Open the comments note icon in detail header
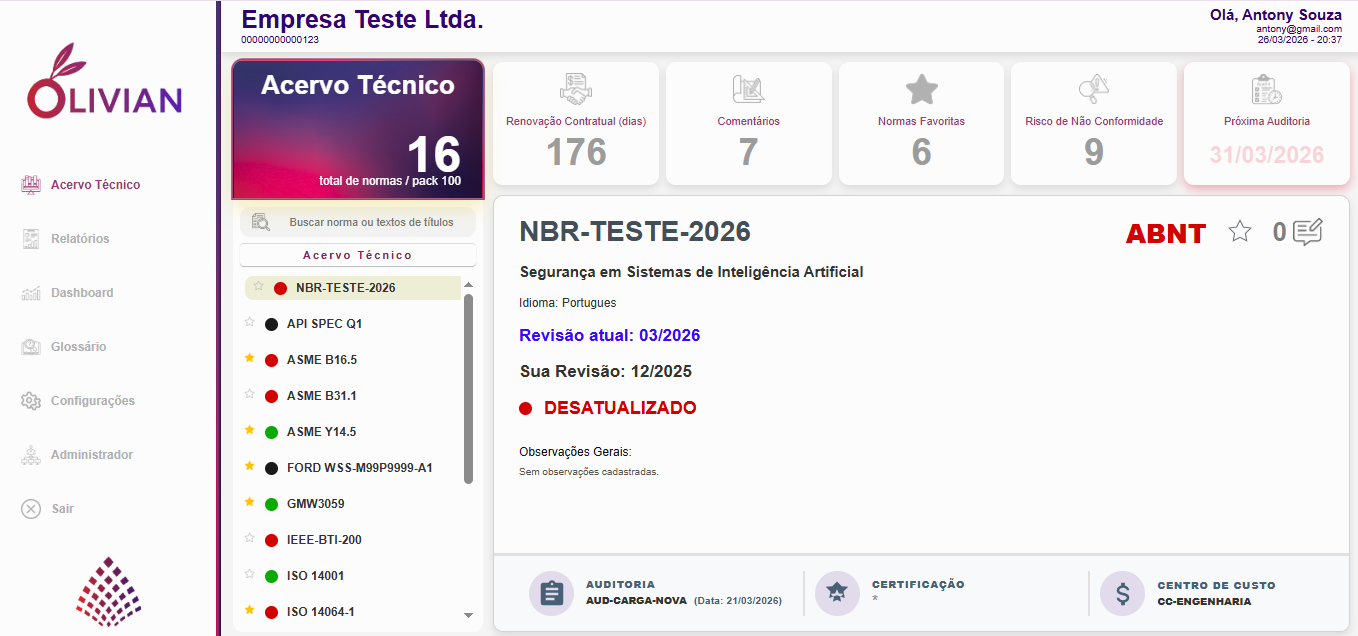The width and height of the screenshot is (1358, 636). click(x=1308, y=232)
